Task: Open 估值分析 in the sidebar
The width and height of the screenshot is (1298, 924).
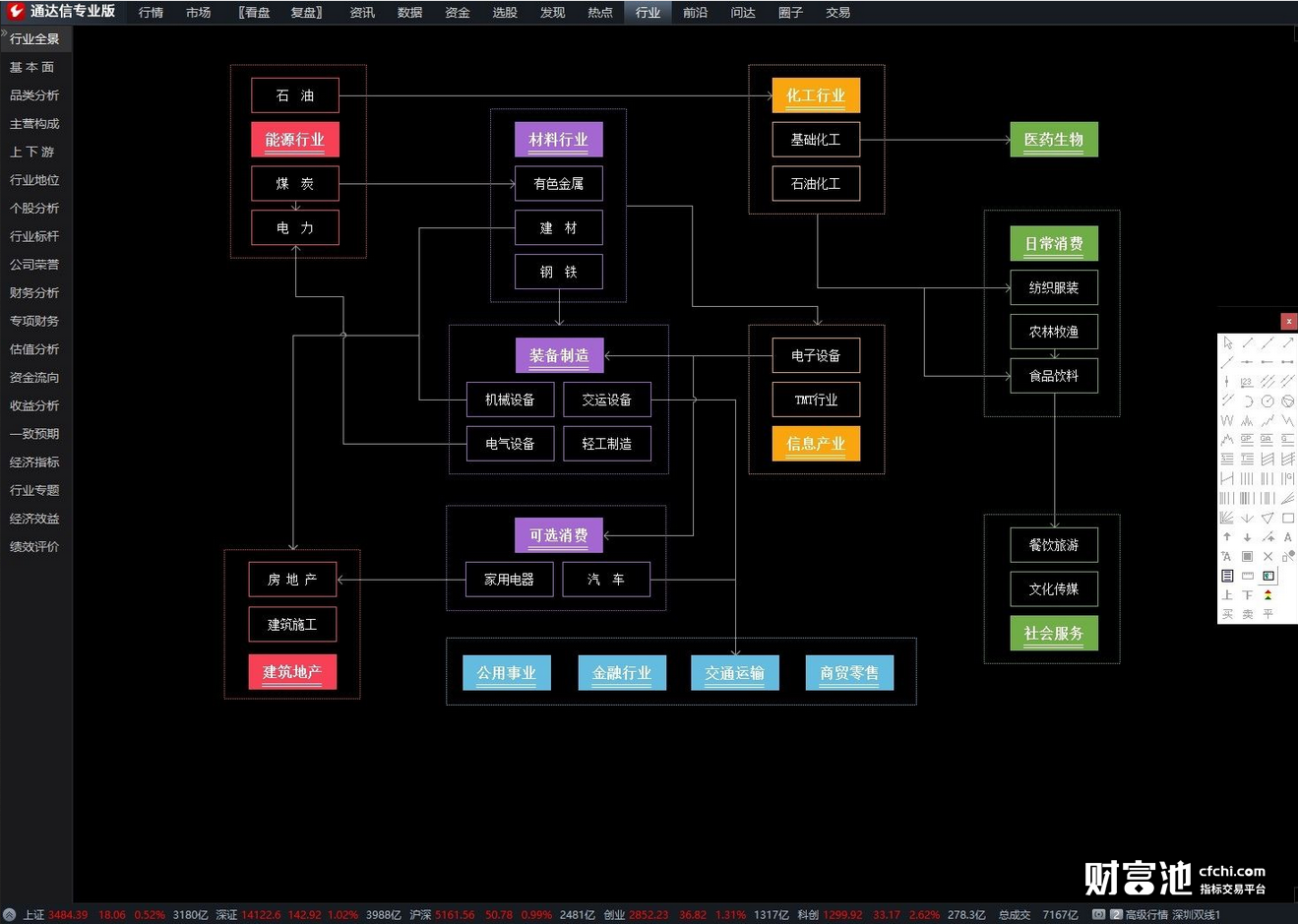Action: [x=34, y=349]
